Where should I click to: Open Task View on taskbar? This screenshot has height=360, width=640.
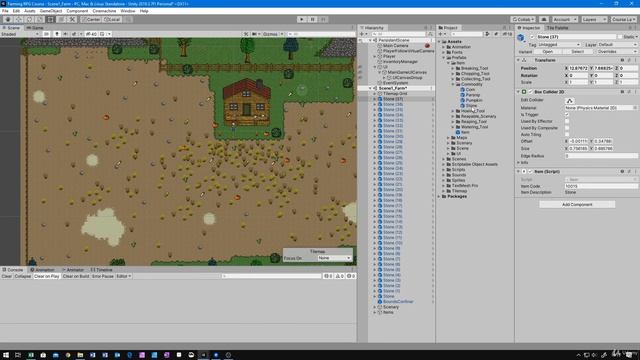(x=18, y=355)
